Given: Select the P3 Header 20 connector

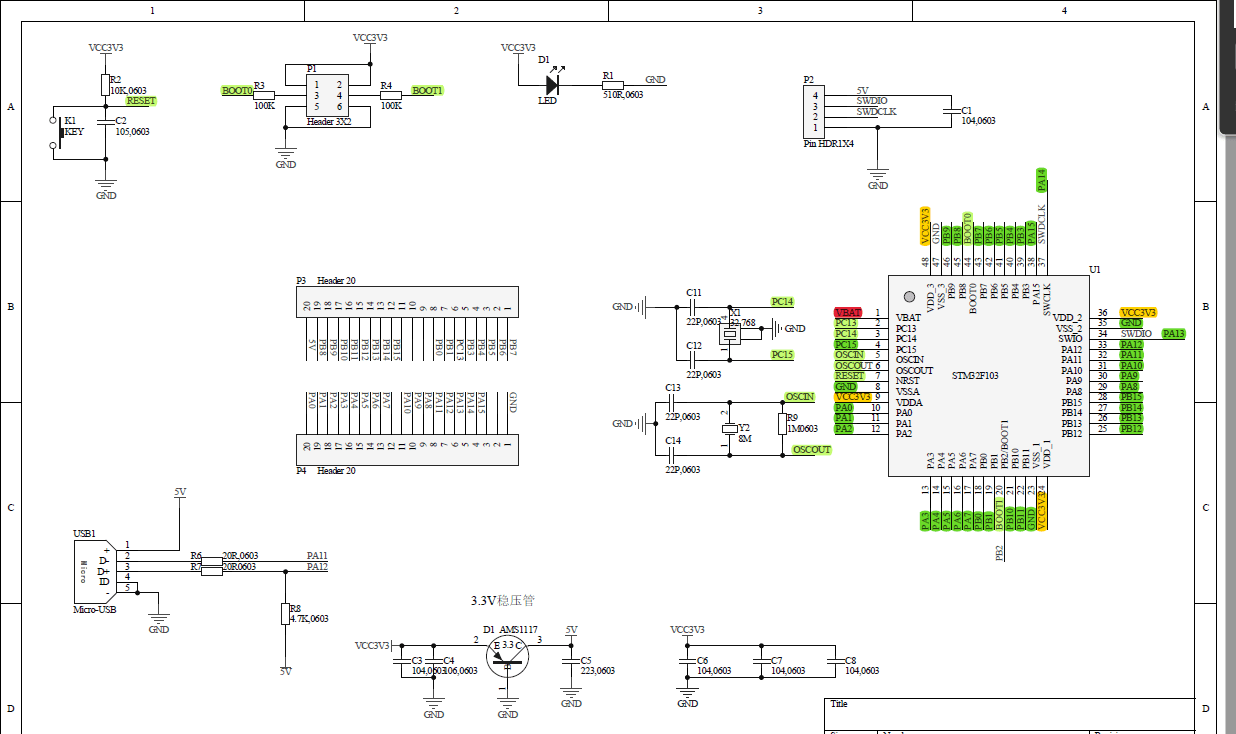Looking at the screenshot, I should tap(408, 302).
